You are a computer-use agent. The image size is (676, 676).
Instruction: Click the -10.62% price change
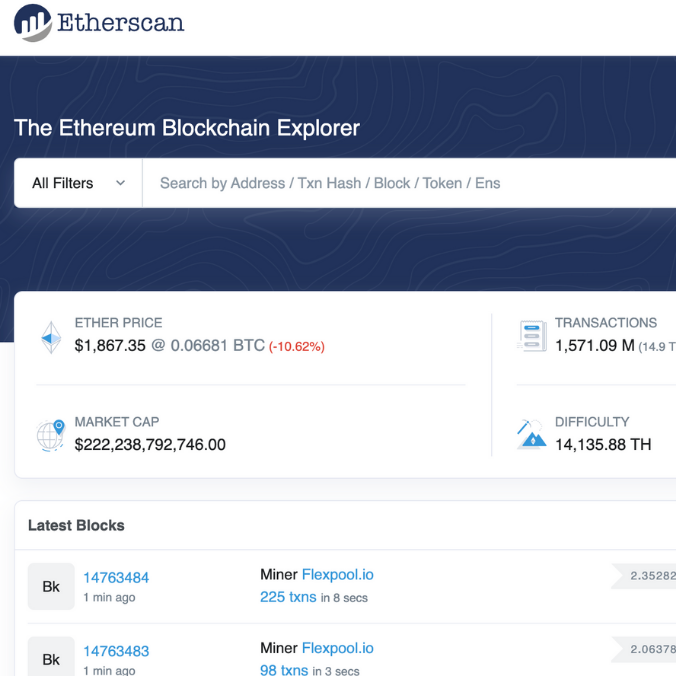point(297,347)
